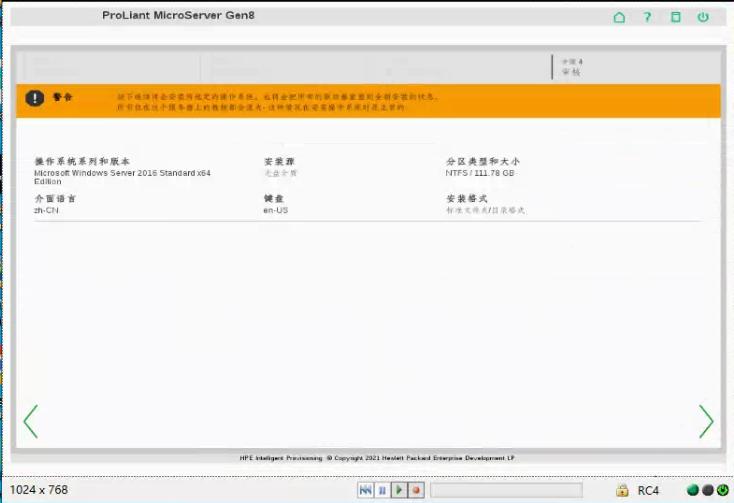
Task: Click the green power status icon in status bar
Action: (723, 490)
